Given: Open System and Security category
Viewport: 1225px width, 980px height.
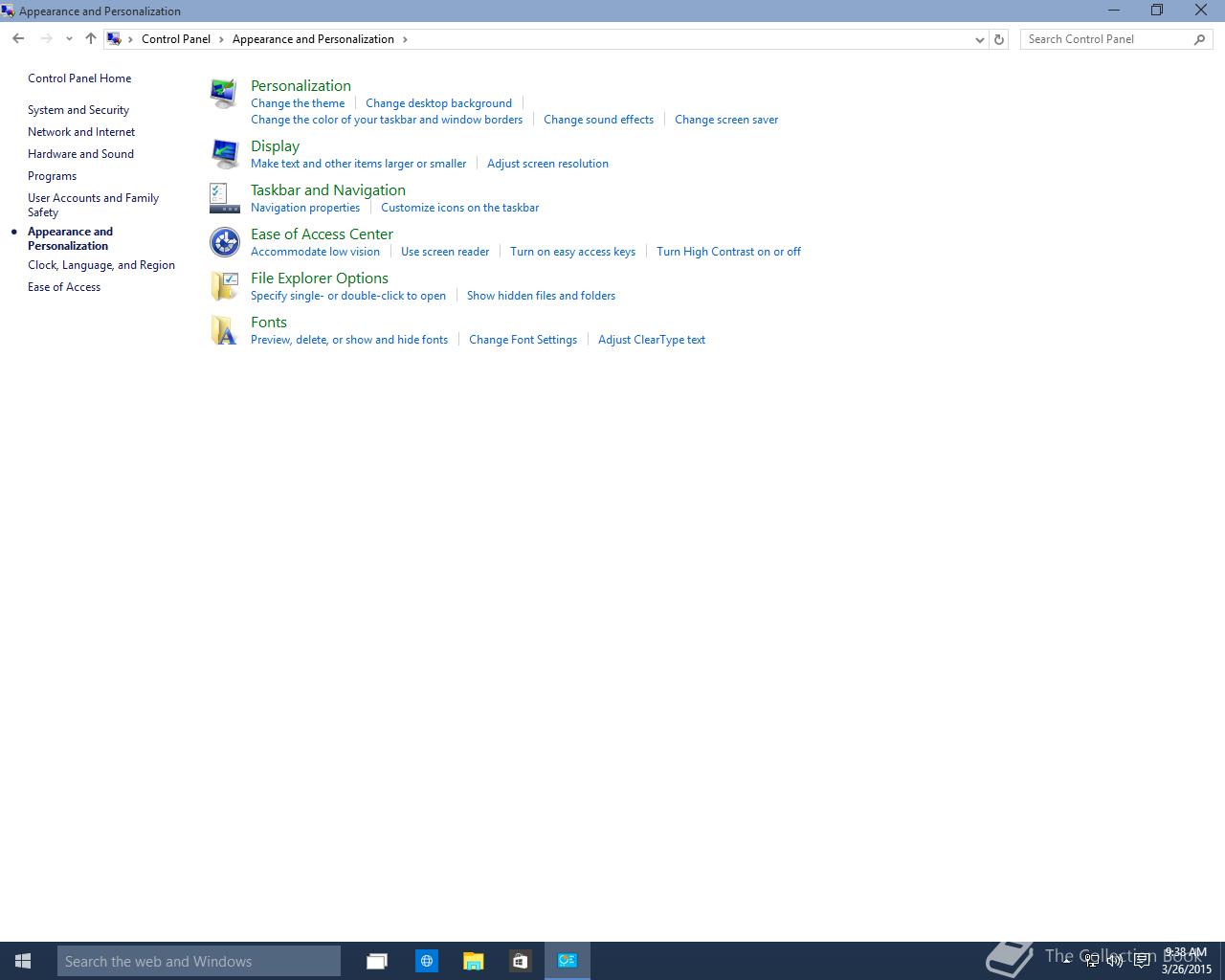Looking at the screenshot, I should [78, 110].
